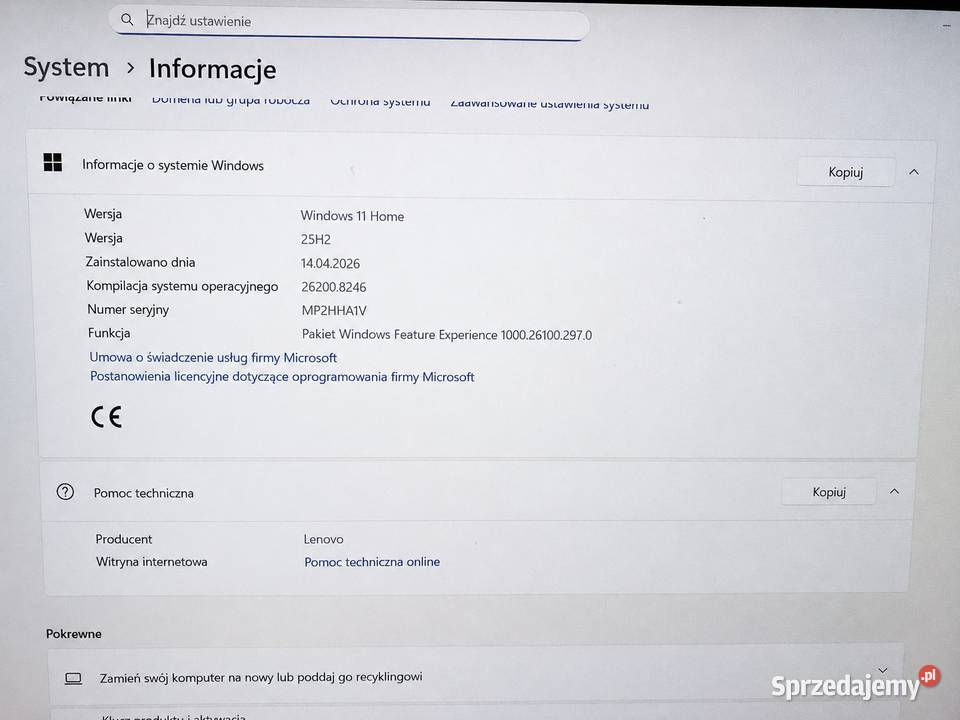Click the Funkcja label

pyautogui.click(x=109, y=333)
